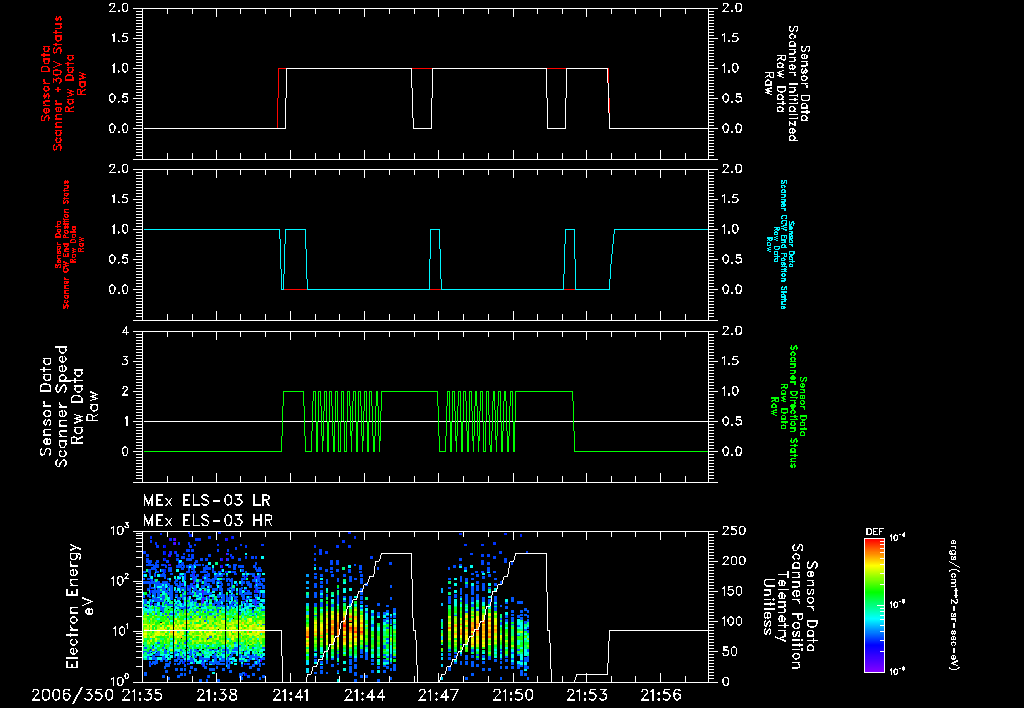Image resolution: width=1024 pixels, height=708 pixels.
Task: Click the 200 scanner position tick
Action: tap(732, 561)
